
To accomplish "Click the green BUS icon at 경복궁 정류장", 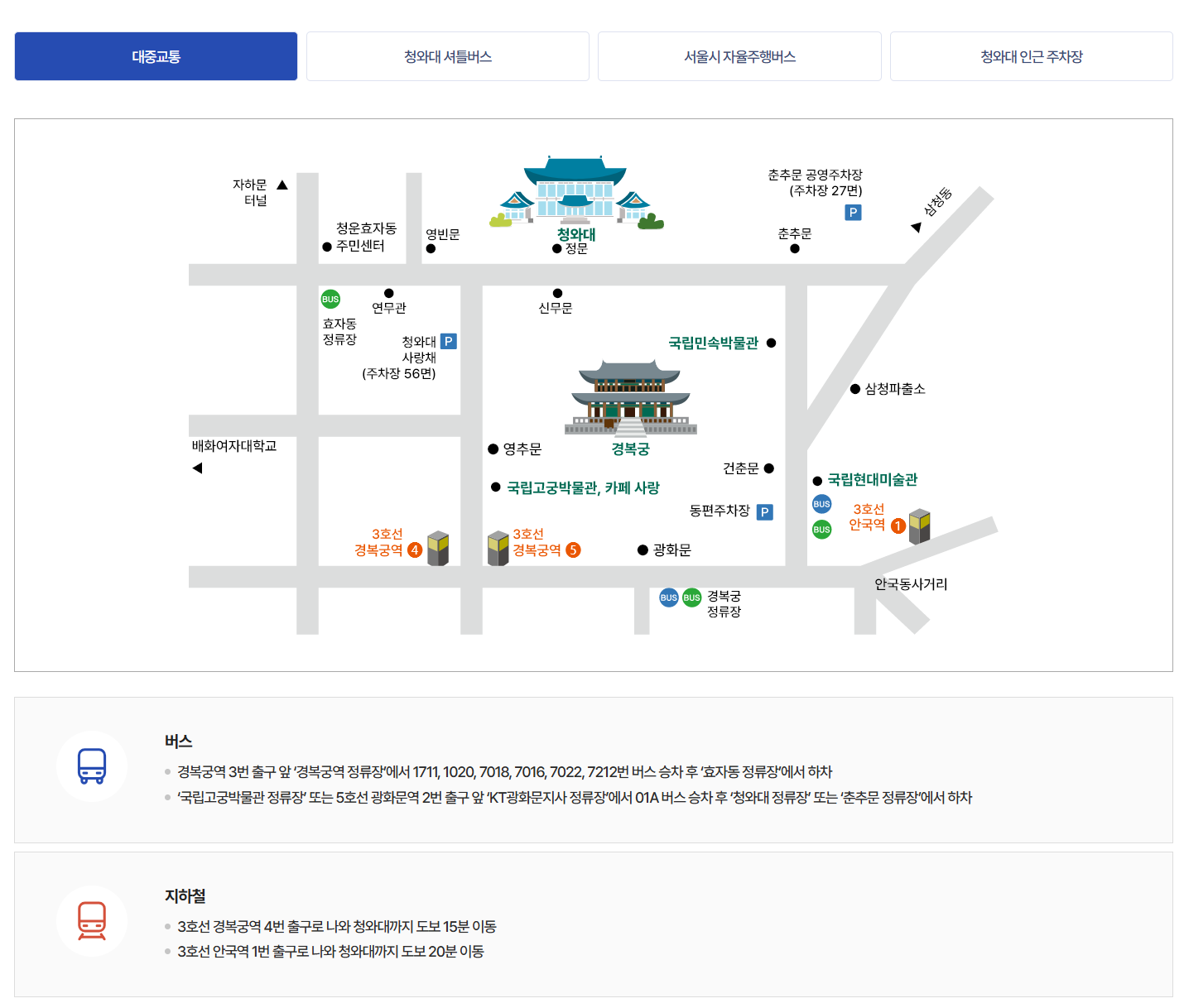I will (691, 597).
